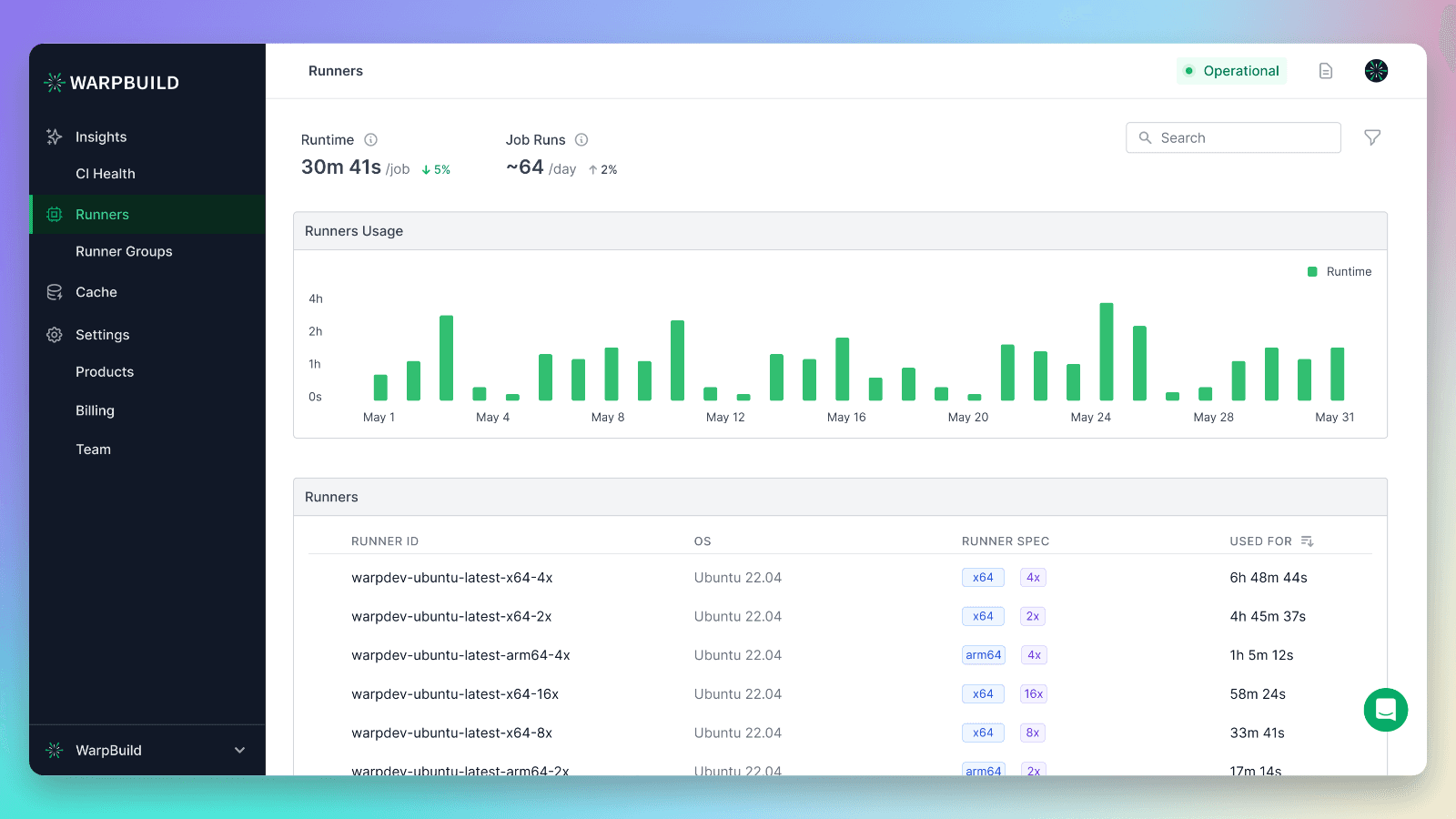Click inside the Search input field
1456x819 pixels.
click(x=1233, y=137)
